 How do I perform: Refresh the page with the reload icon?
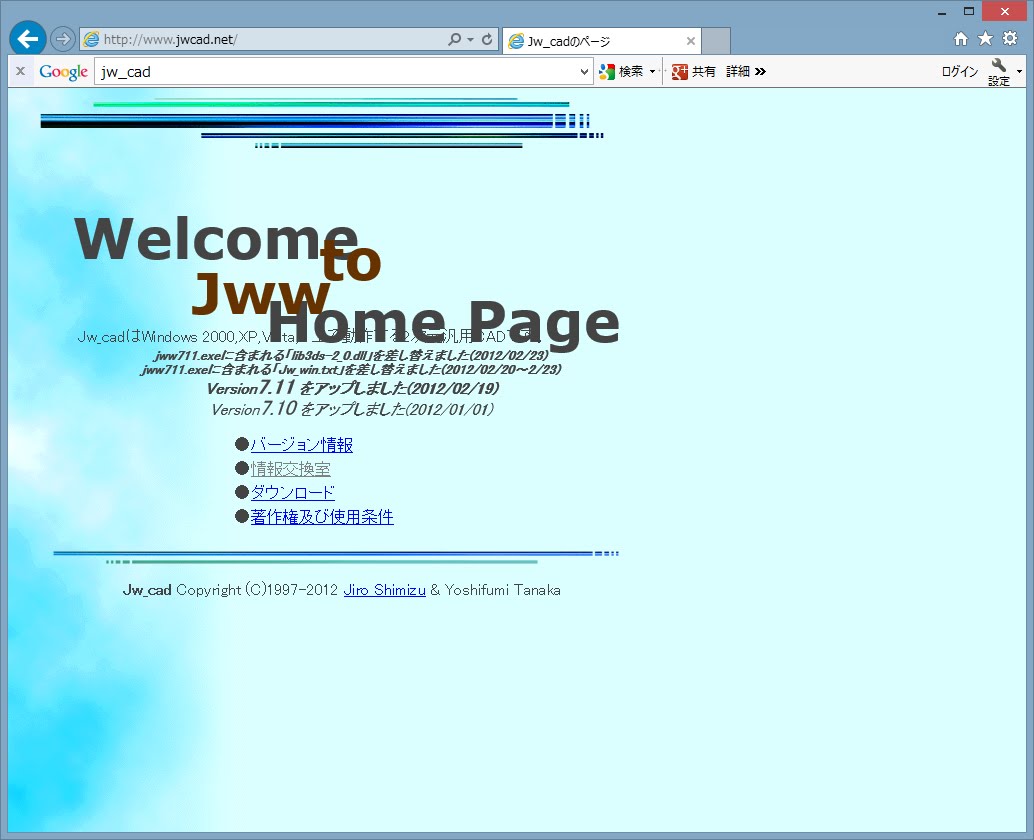pos(487,40)
